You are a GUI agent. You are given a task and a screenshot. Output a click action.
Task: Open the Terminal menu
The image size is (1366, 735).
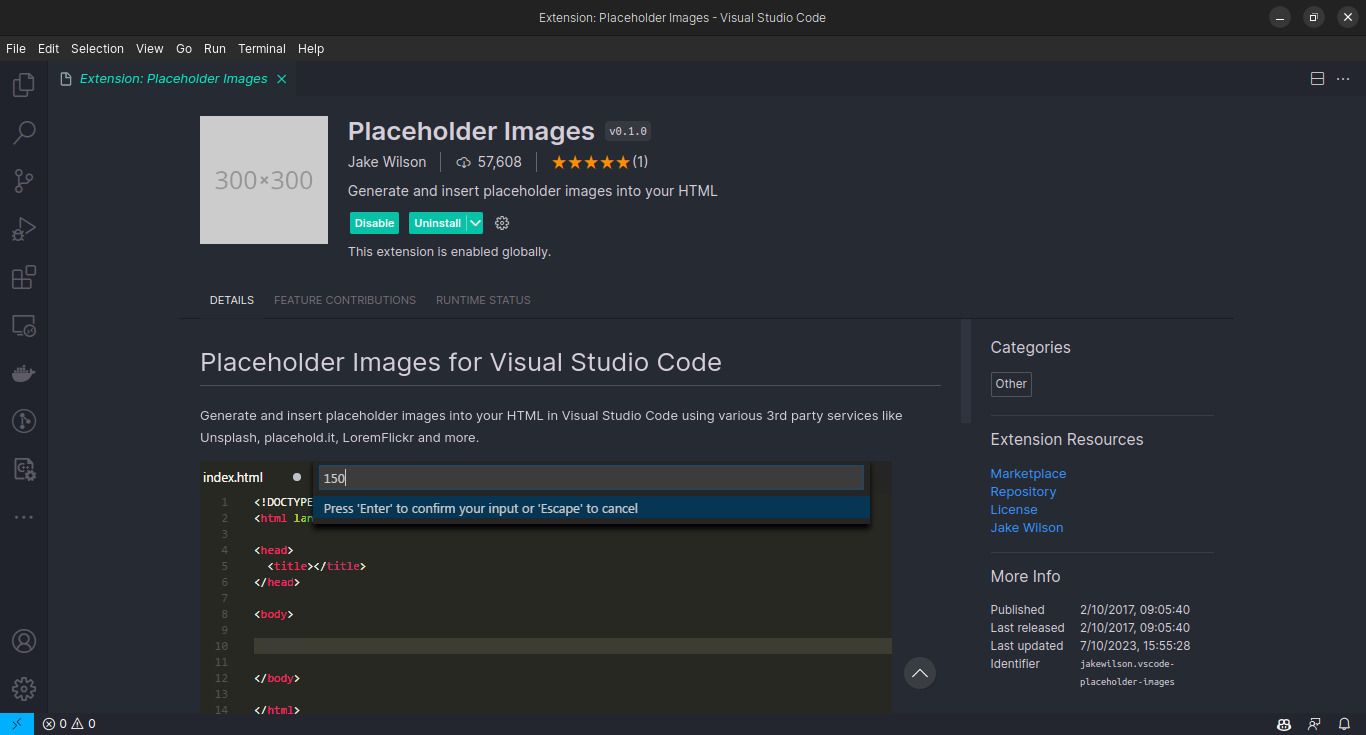[261, 48]
